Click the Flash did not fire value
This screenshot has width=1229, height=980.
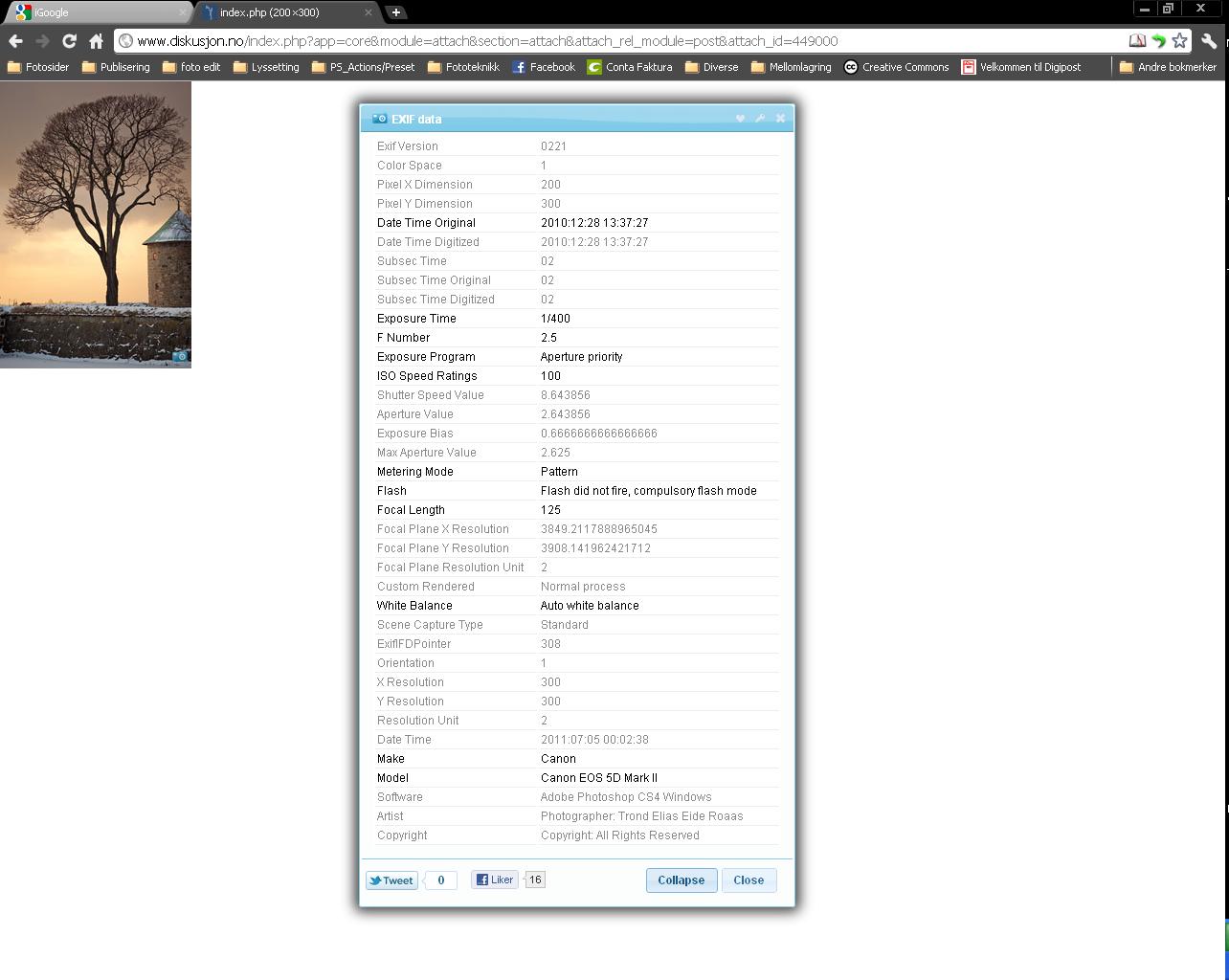pyautogui.click(x=648, y=491)
